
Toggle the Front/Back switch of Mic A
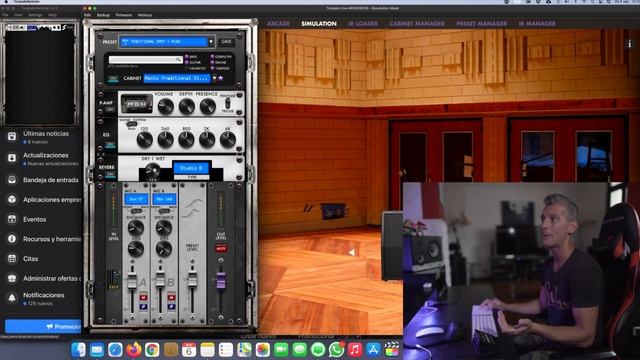(136, 211)
